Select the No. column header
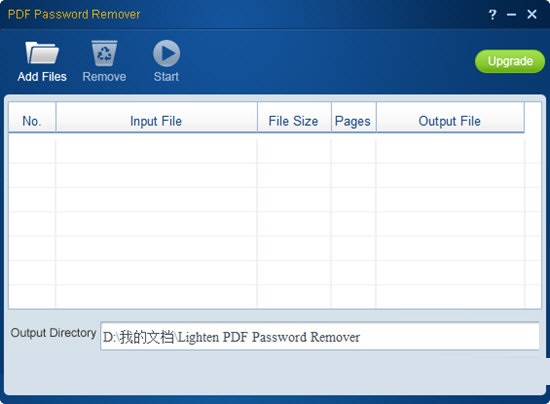This screenshot has width=550, height=404. pos(32,117)
